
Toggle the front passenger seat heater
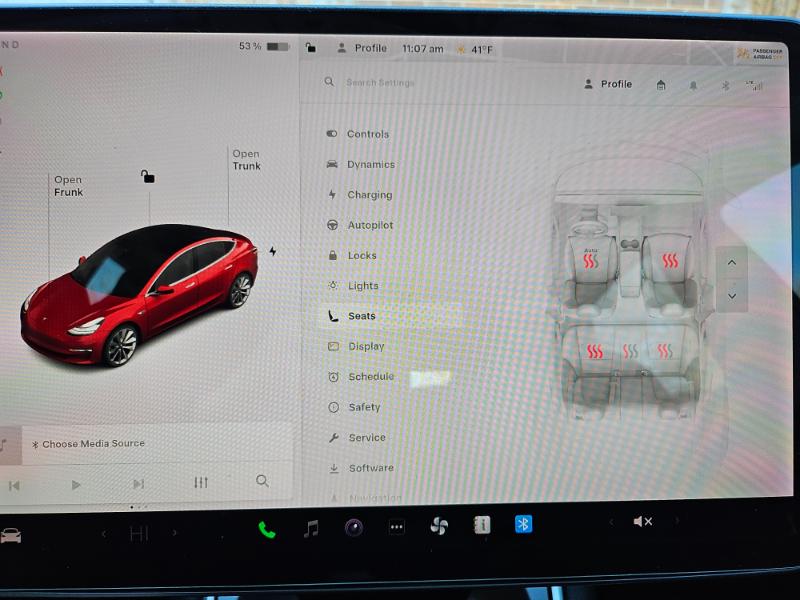pos(669,261)
